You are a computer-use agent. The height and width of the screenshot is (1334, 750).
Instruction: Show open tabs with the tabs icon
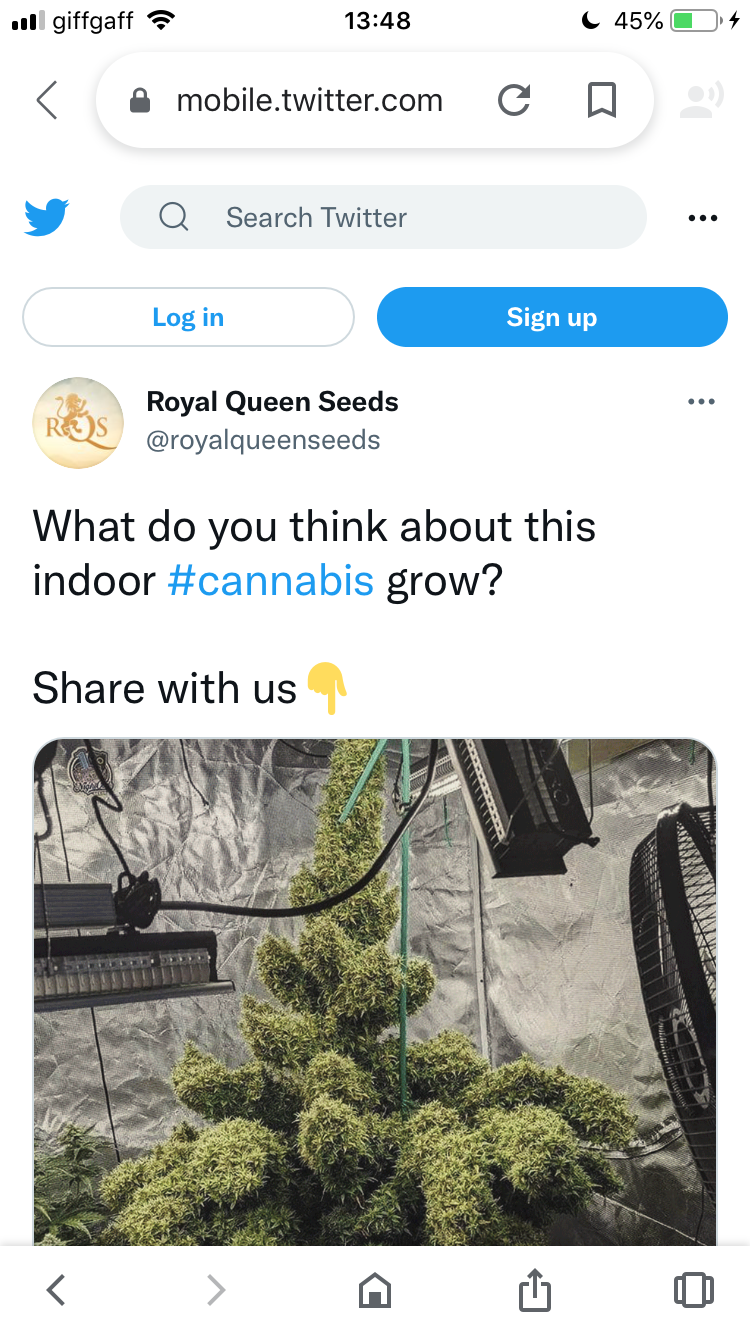click(694, 1290)
